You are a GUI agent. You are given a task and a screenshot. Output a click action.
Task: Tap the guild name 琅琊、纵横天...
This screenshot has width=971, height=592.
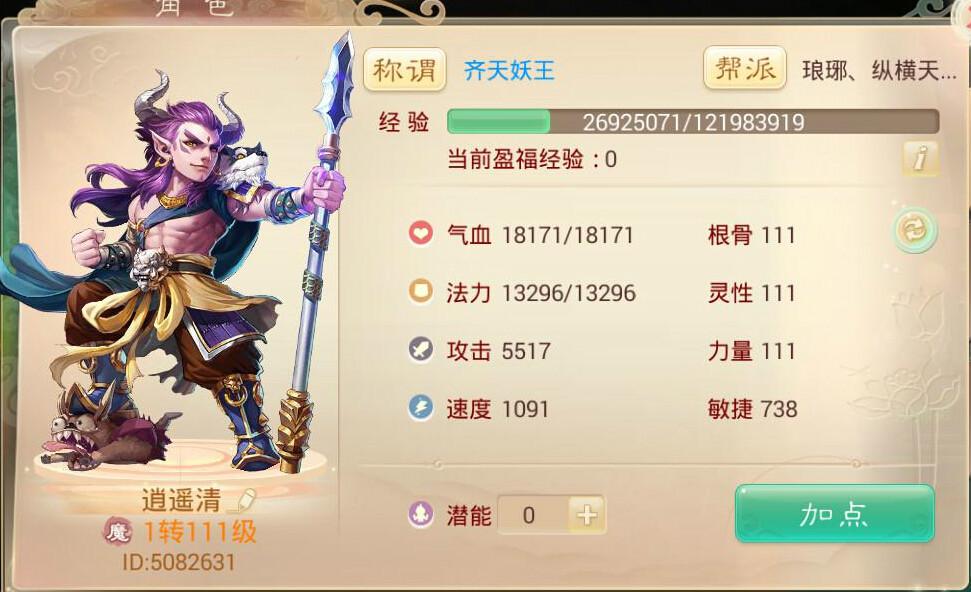[x=879, y=71]
